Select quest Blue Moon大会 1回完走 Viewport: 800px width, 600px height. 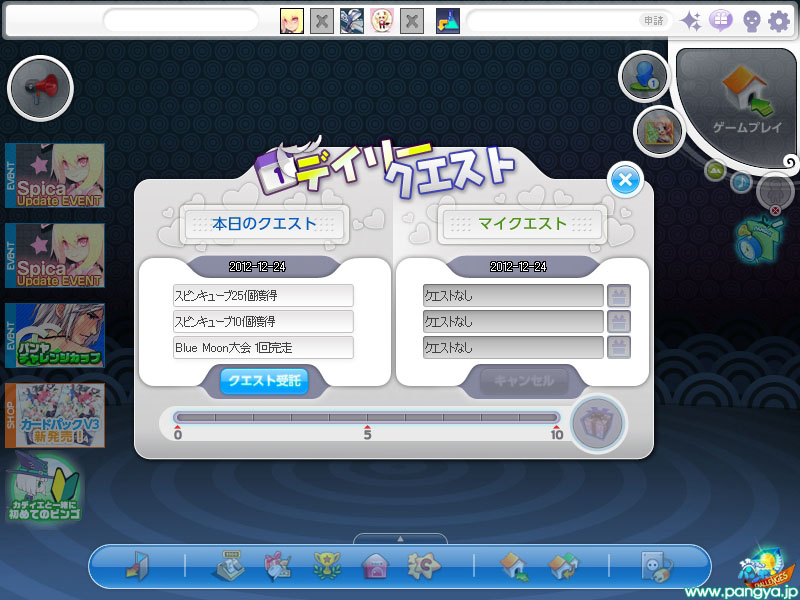tap(263, 347)
